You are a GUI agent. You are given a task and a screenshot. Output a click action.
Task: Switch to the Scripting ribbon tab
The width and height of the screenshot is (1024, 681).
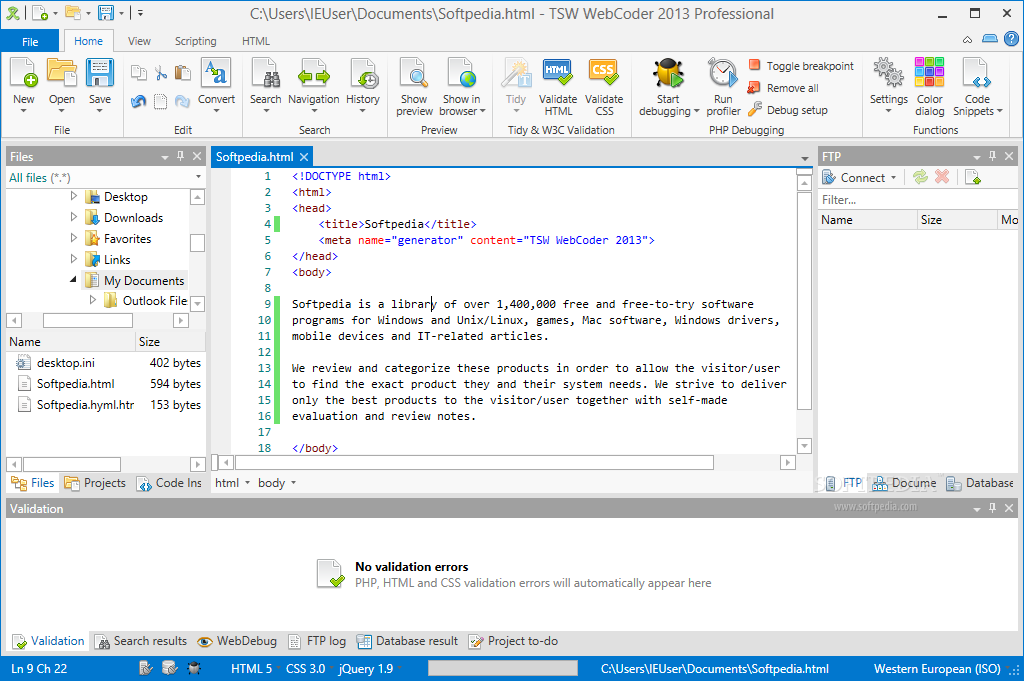[x=195, y=41]
